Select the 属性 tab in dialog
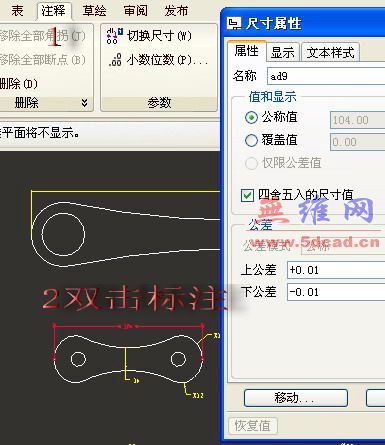 point(247,51)
